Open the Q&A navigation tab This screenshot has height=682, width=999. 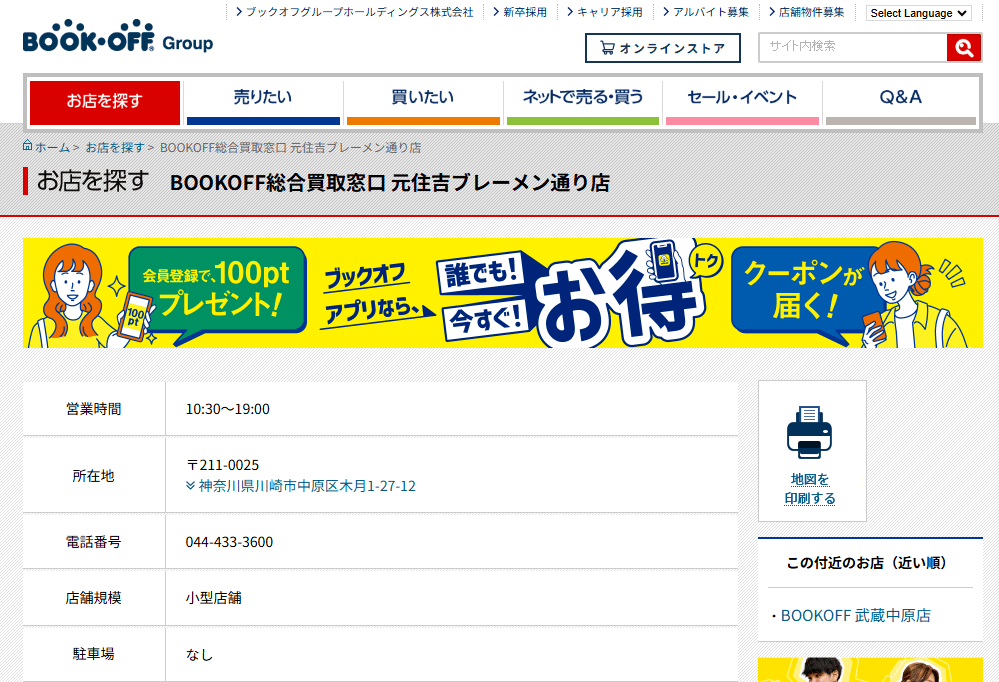click(x=901, y=102)
